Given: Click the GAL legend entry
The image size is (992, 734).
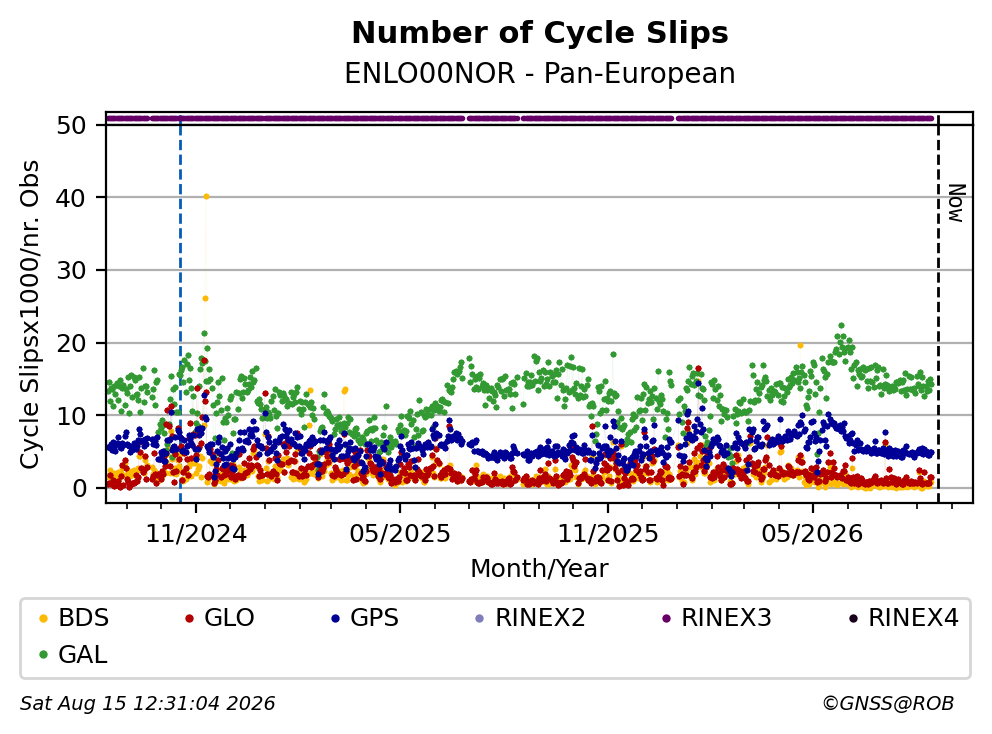Looking at the screenshot, I should pos(73,654).
